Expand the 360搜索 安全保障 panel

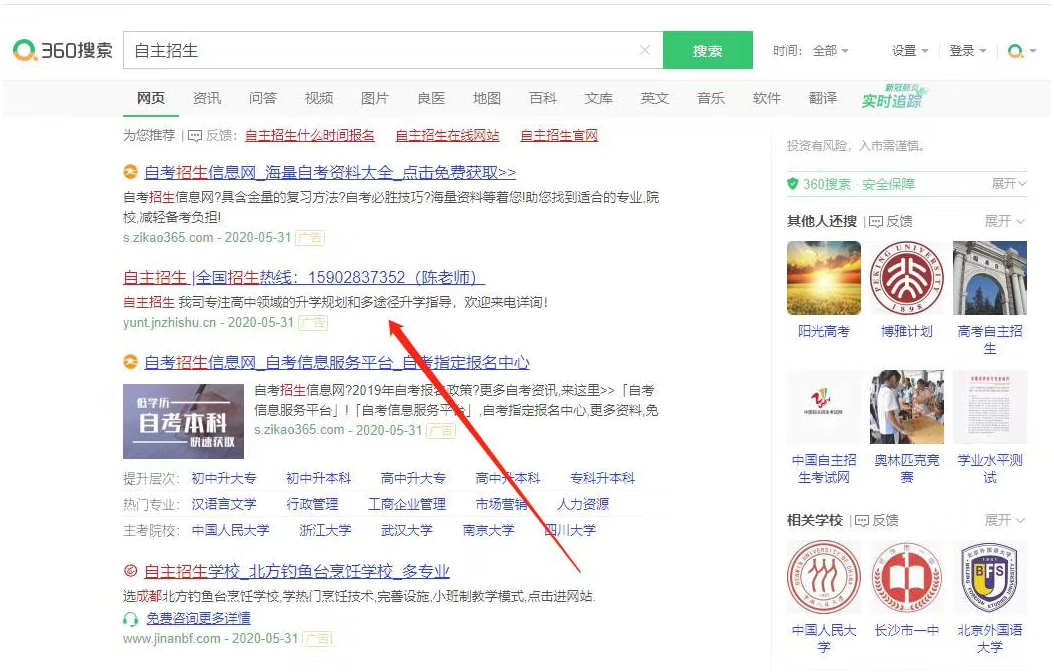click(1009, 184)
